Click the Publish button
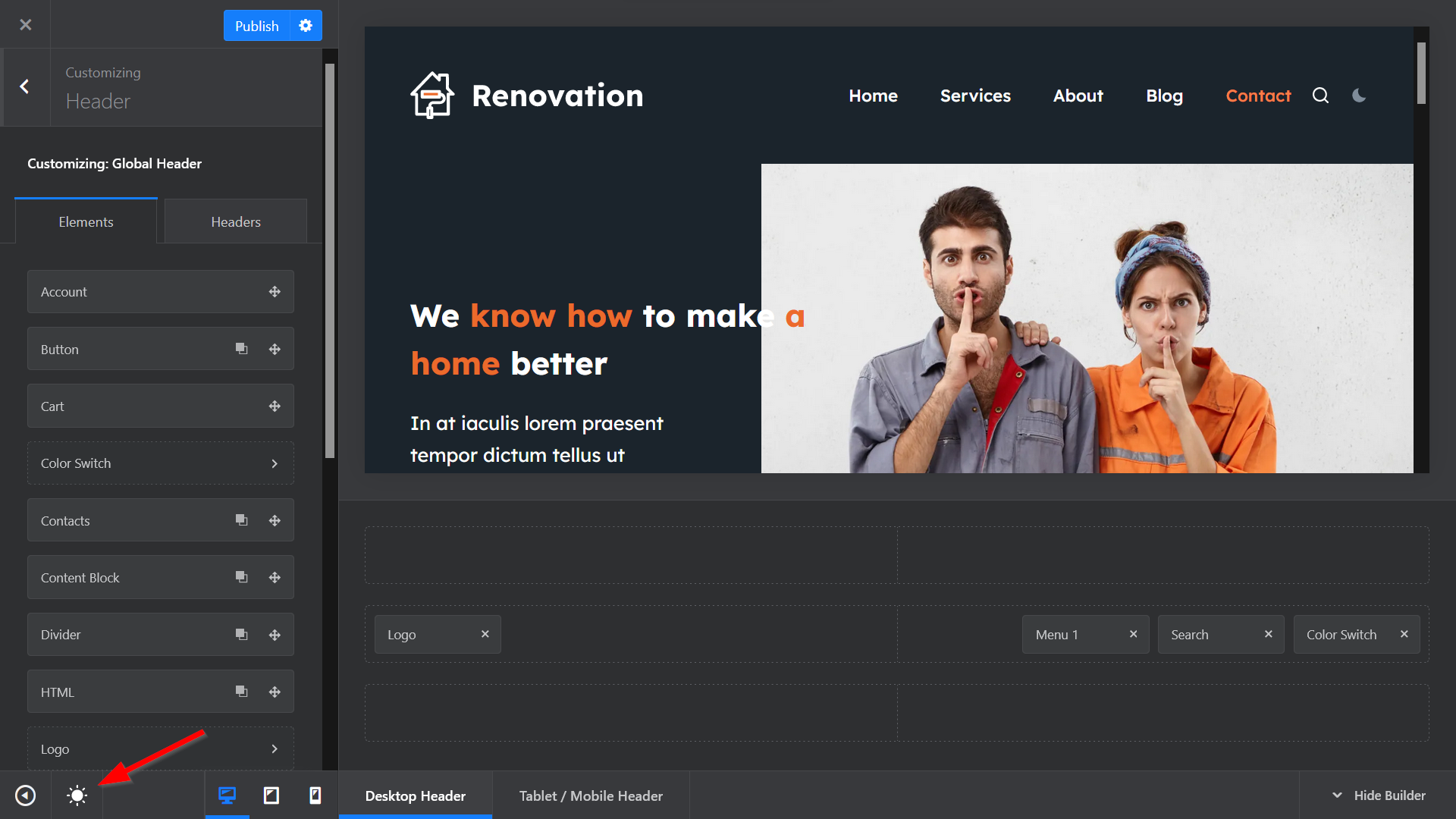 256,26
